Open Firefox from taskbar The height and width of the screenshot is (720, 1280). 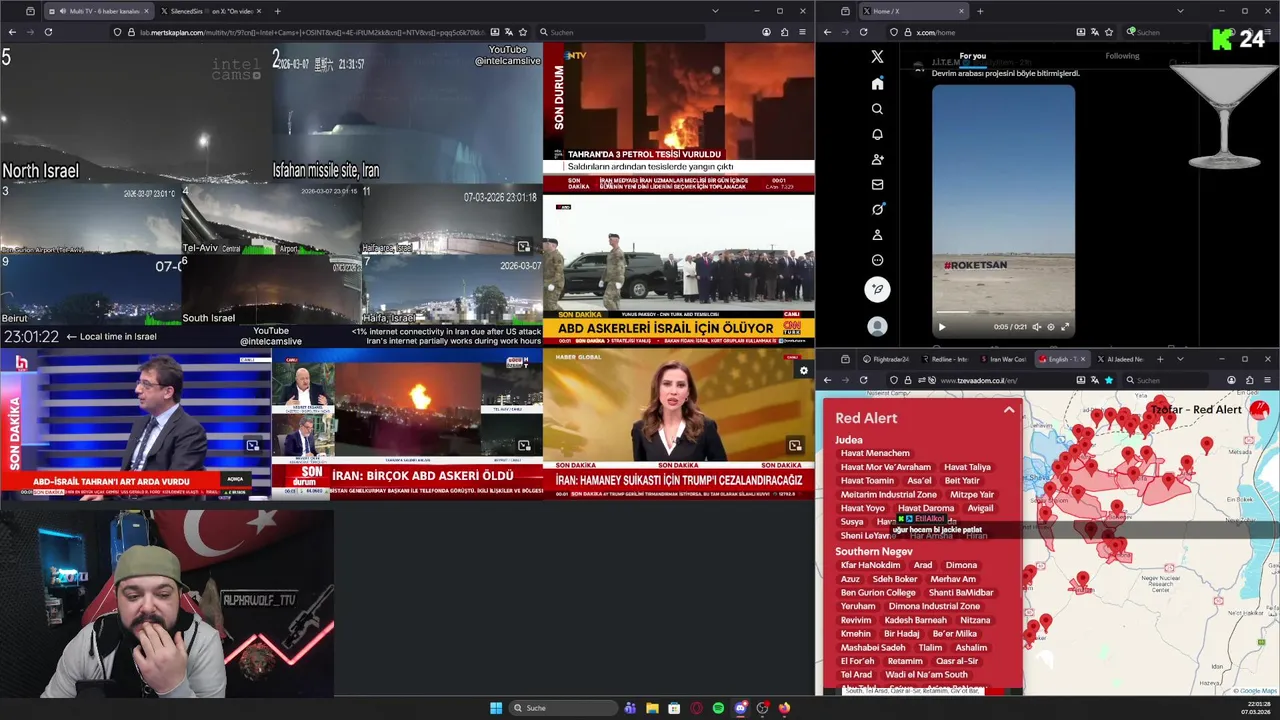[784, 708]
